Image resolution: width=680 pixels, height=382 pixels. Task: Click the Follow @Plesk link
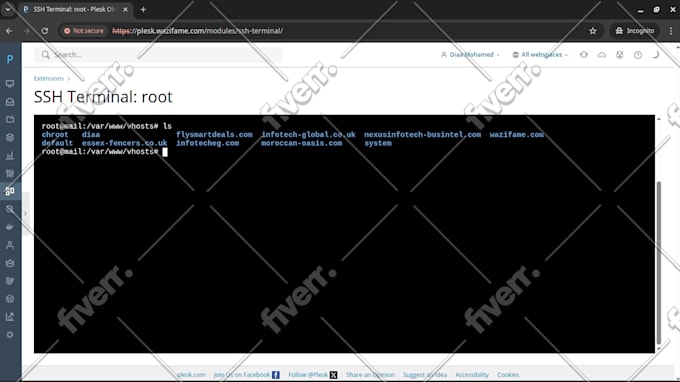pos(308,375)
